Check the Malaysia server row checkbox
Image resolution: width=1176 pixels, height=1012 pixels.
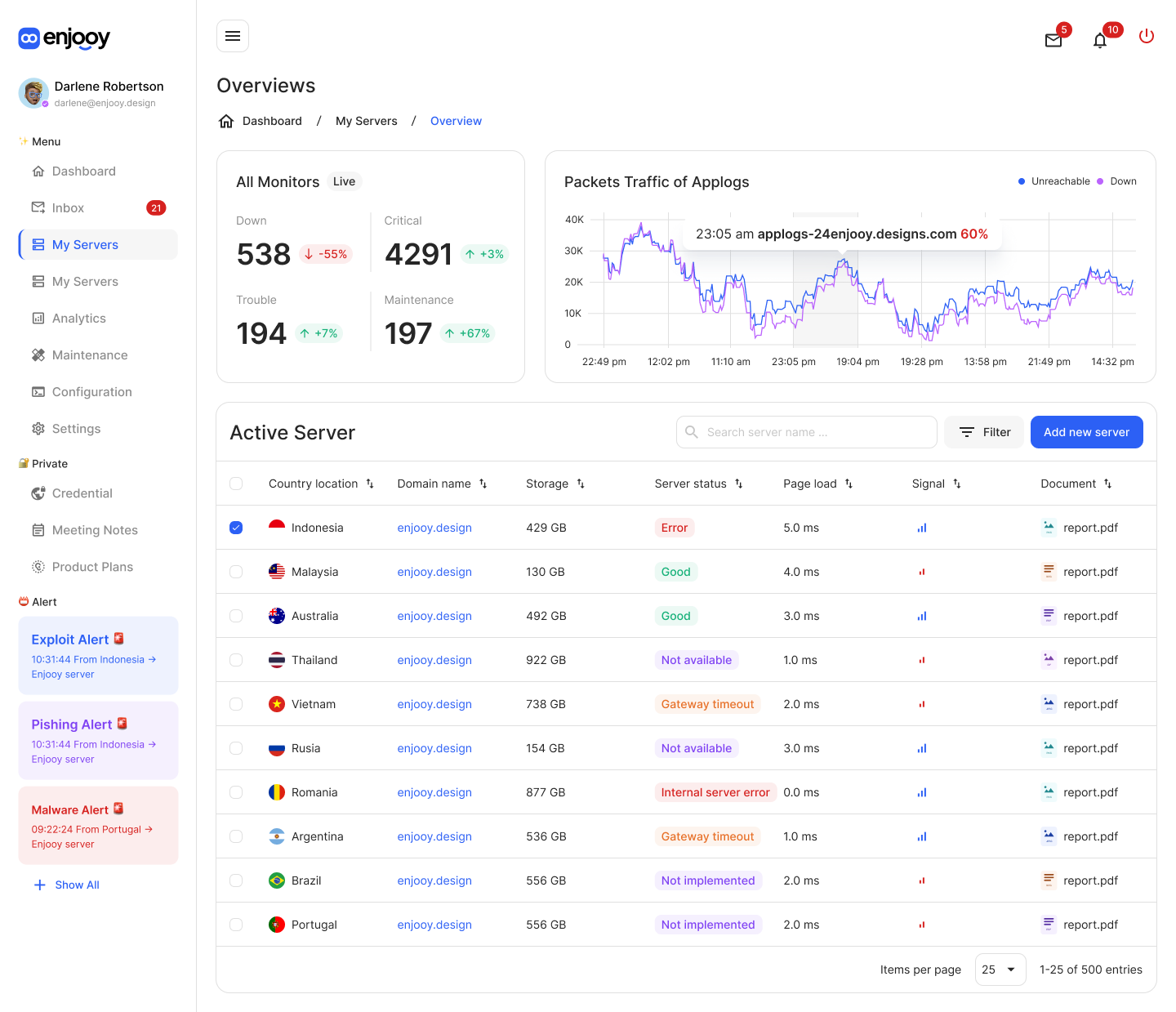point(236,572)
